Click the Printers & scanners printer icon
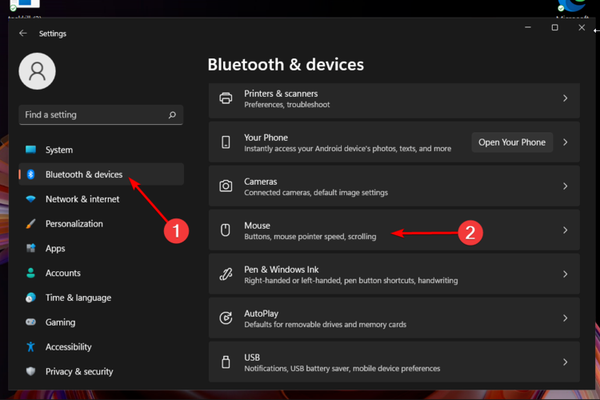 click(x=226, y=98)
